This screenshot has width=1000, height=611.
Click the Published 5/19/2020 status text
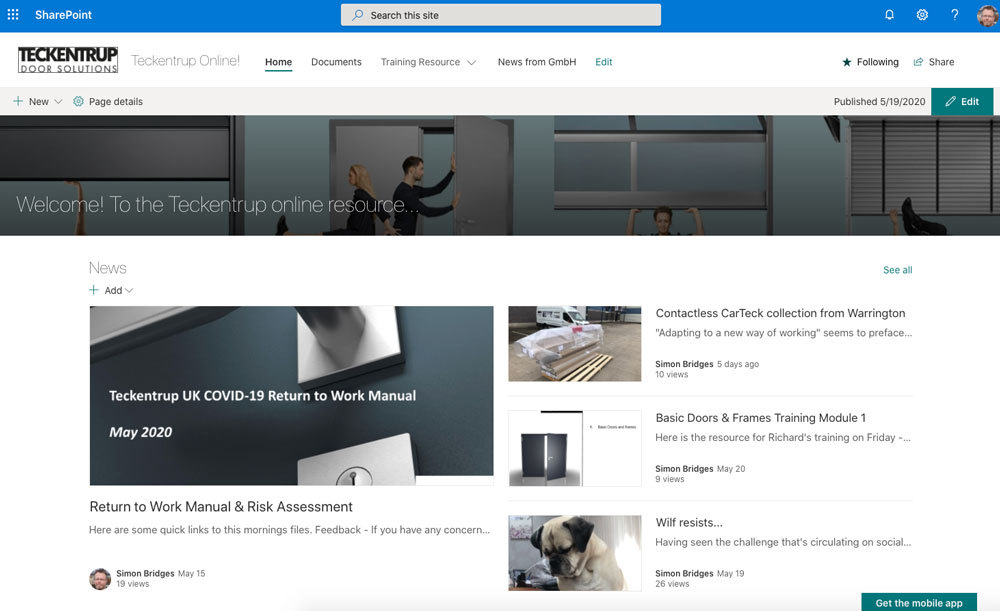[x=879, y=101]
